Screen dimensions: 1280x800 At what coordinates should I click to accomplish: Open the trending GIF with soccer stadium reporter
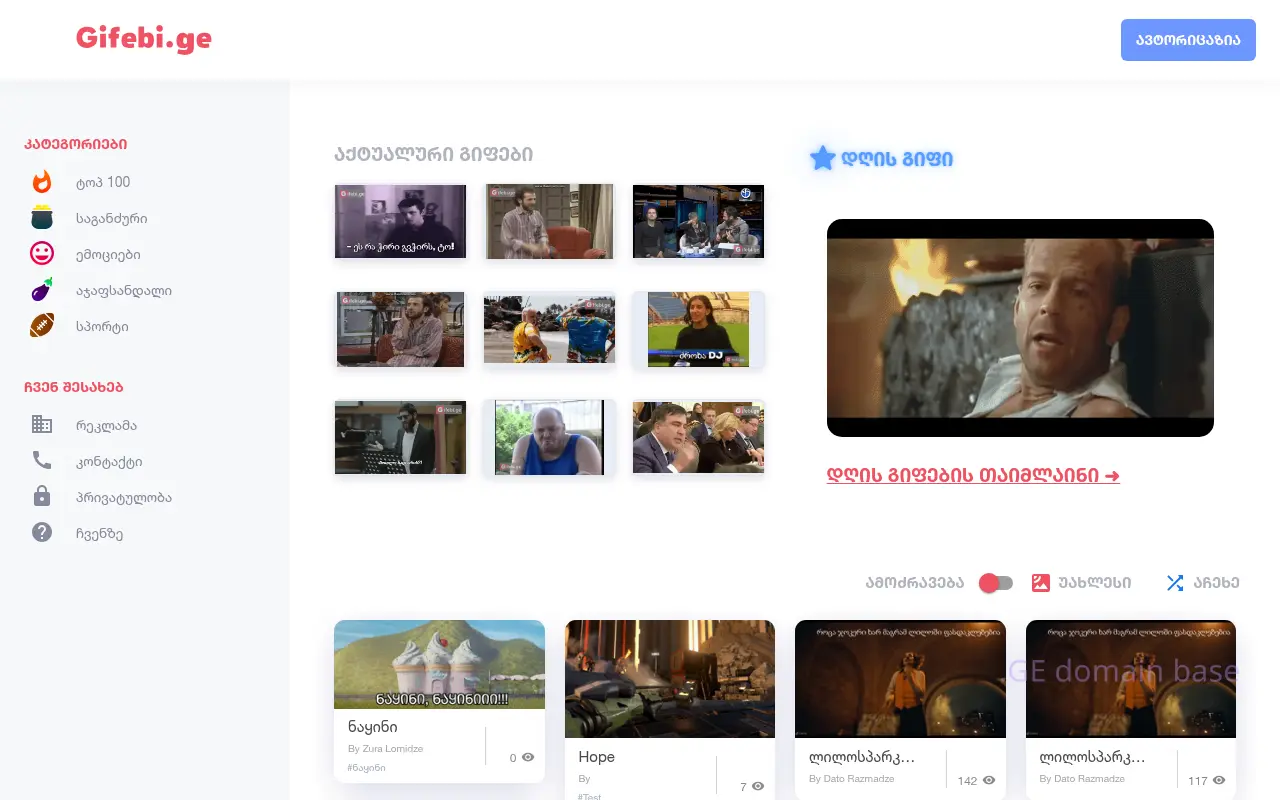[698, 329]
